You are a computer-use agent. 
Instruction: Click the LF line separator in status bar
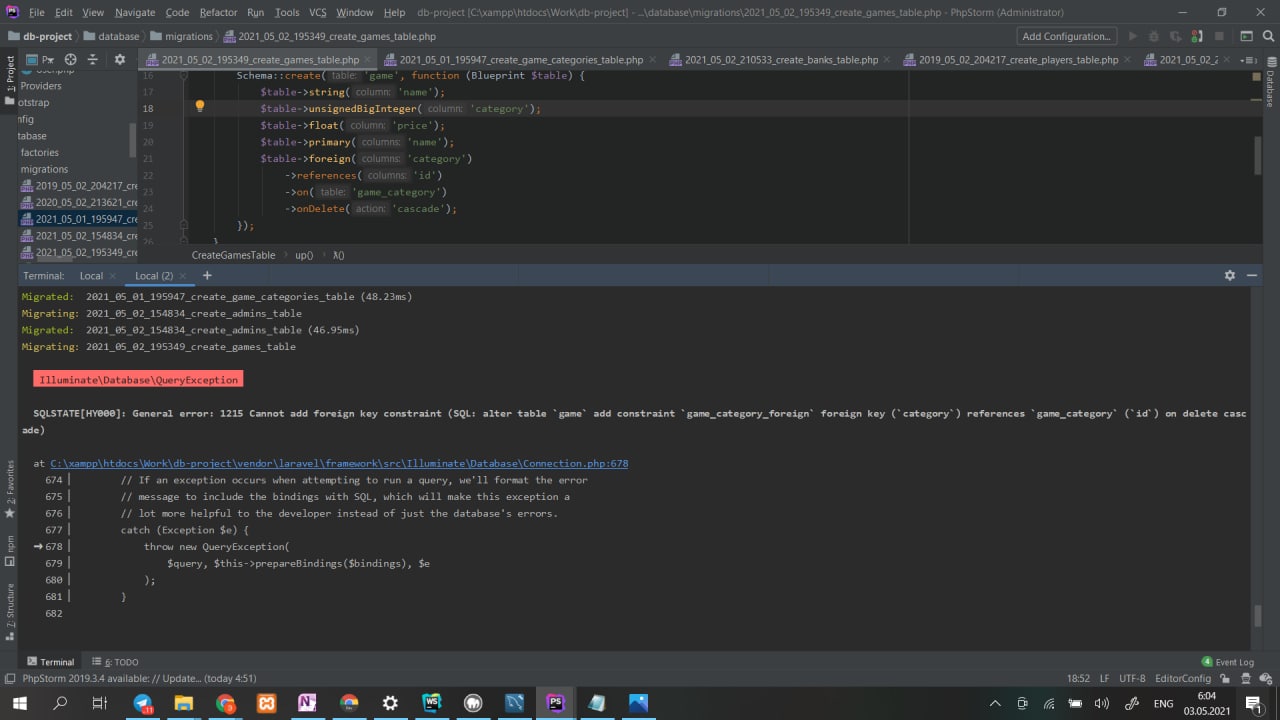(1104, 678)
